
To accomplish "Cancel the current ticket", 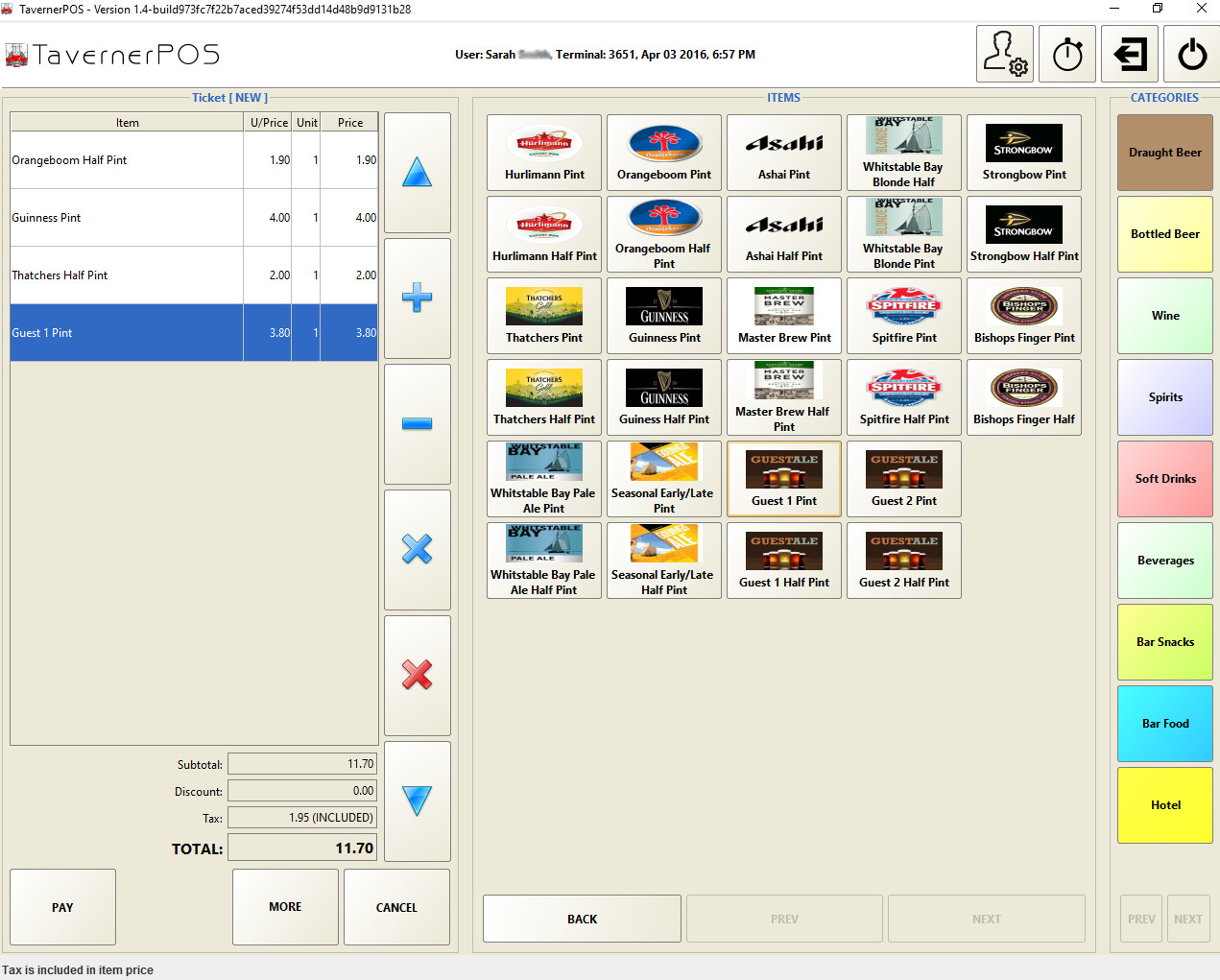I will [396, 907].
